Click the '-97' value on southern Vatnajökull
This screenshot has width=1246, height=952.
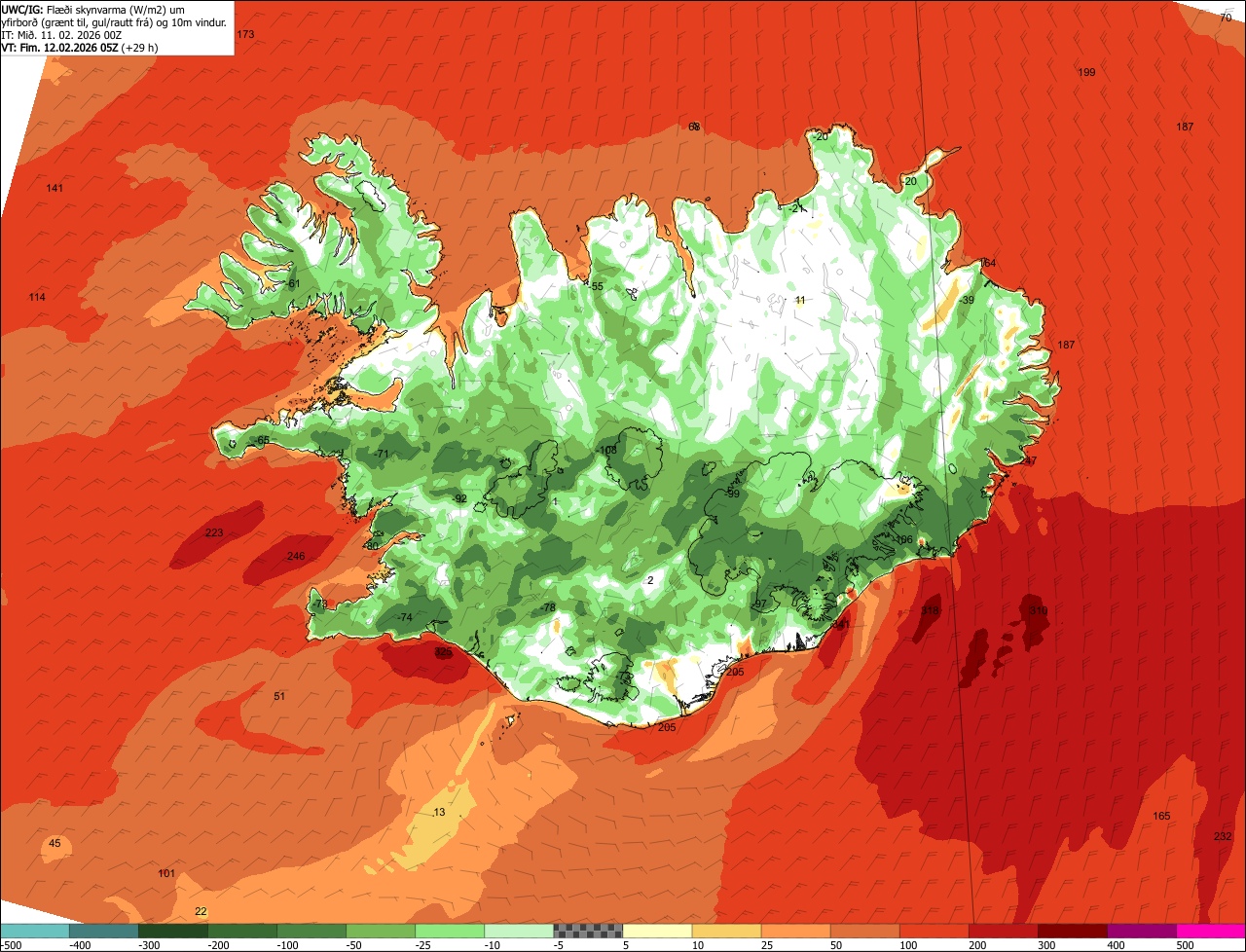[759, 604]
